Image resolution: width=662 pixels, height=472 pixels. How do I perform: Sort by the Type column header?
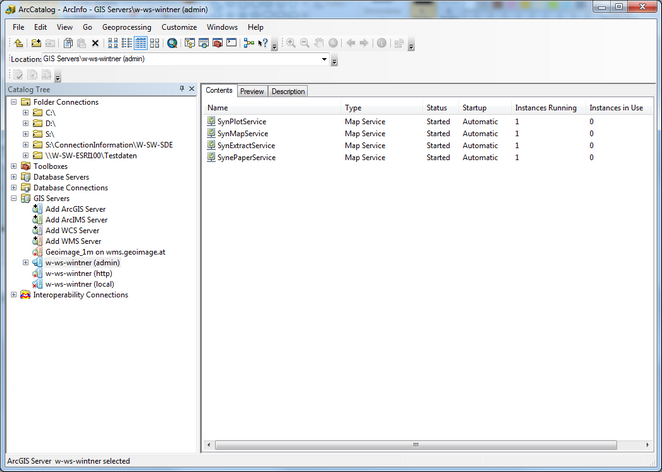click(x=381, y=108)
